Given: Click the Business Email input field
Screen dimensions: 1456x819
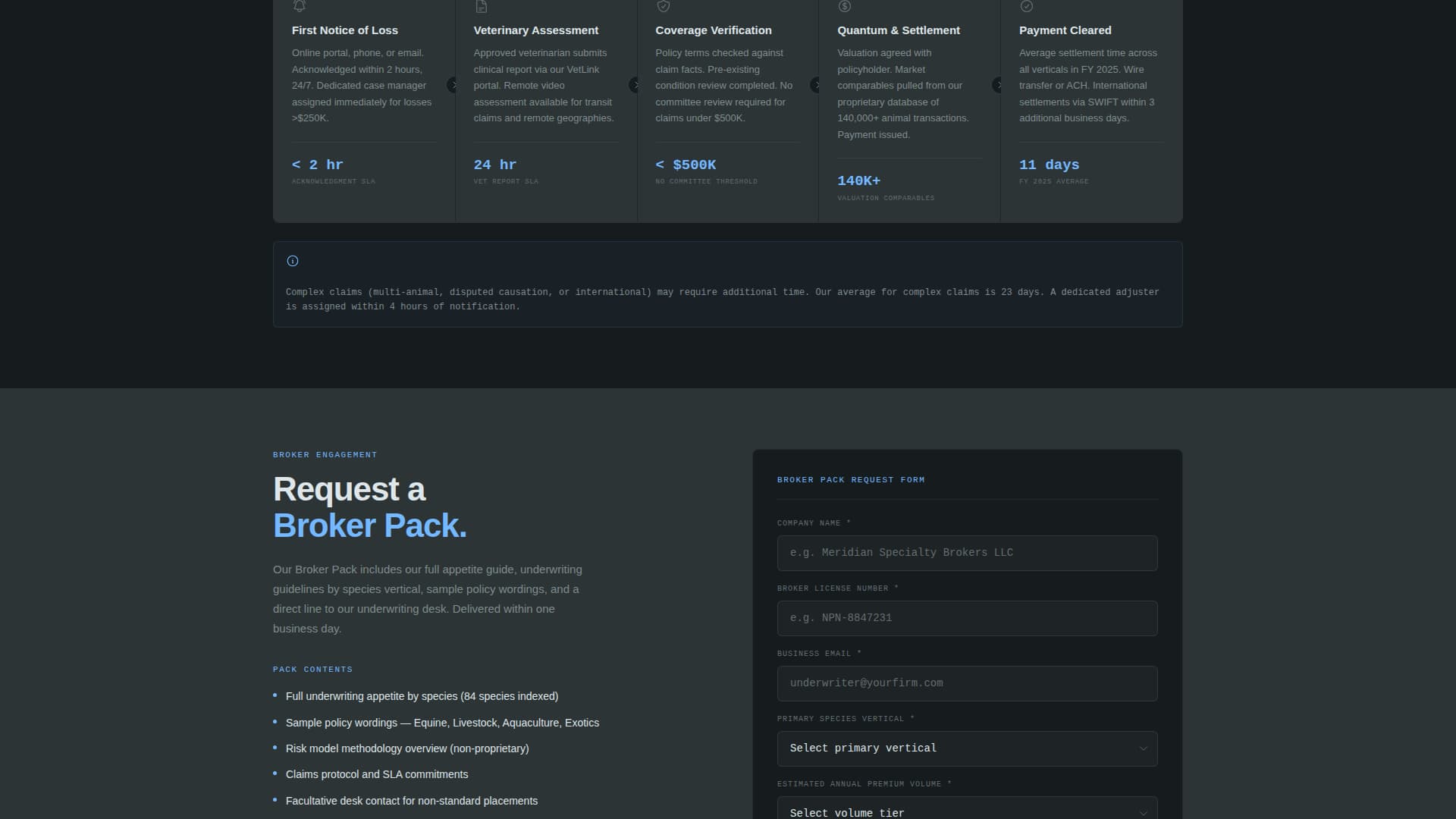Looking at the screenshot, I should (x=967, y=683).
